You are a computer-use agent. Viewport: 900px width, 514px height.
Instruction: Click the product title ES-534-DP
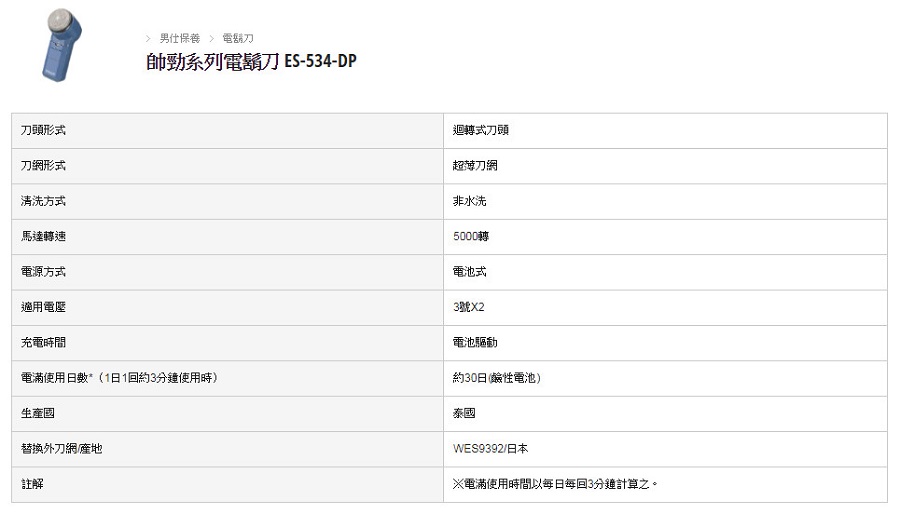click(x=251, y=61)
